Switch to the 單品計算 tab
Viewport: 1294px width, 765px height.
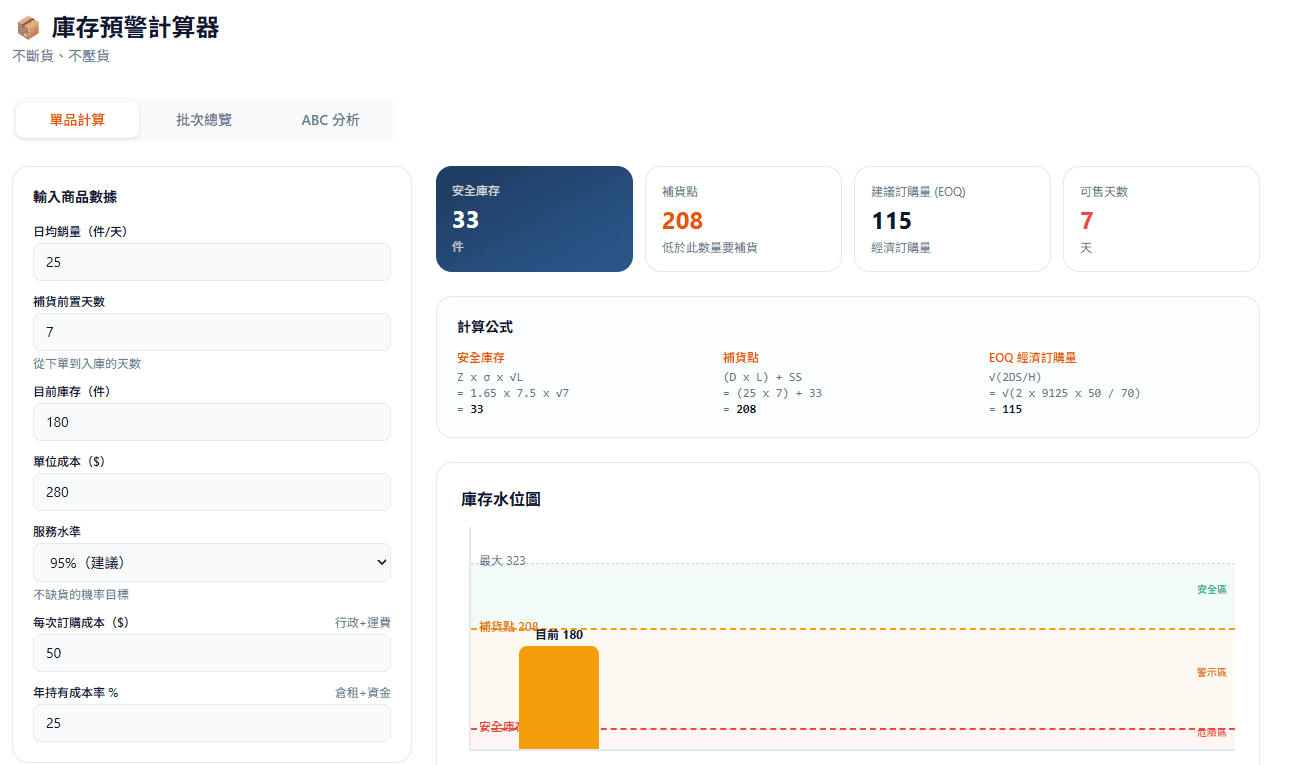tap(77, 120)
